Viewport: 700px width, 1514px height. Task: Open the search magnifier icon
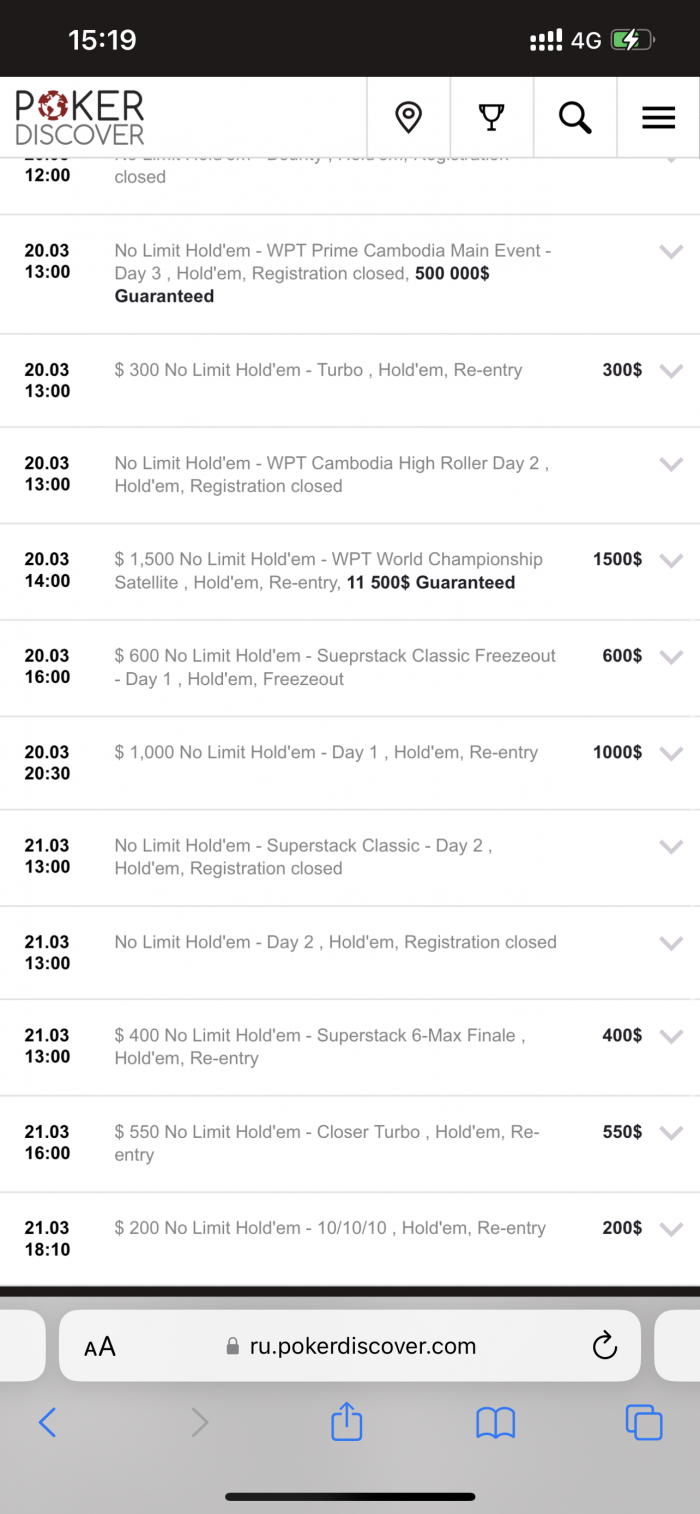pyautogui.click(x=575, y=117)
